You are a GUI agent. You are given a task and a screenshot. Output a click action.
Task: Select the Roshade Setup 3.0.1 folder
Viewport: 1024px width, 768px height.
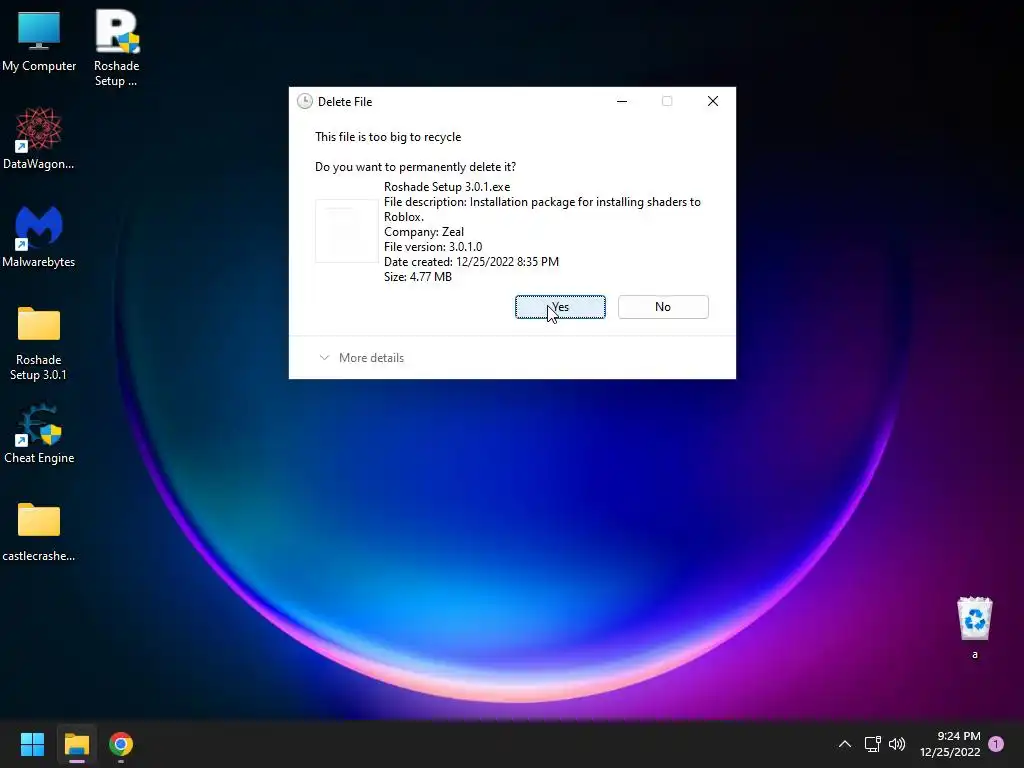click(x=39, y=342)
